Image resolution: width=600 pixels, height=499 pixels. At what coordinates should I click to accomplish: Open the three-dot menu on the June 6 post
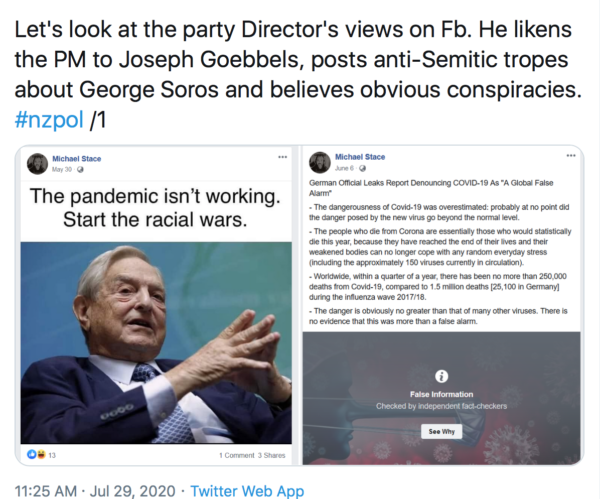[571, 155]
